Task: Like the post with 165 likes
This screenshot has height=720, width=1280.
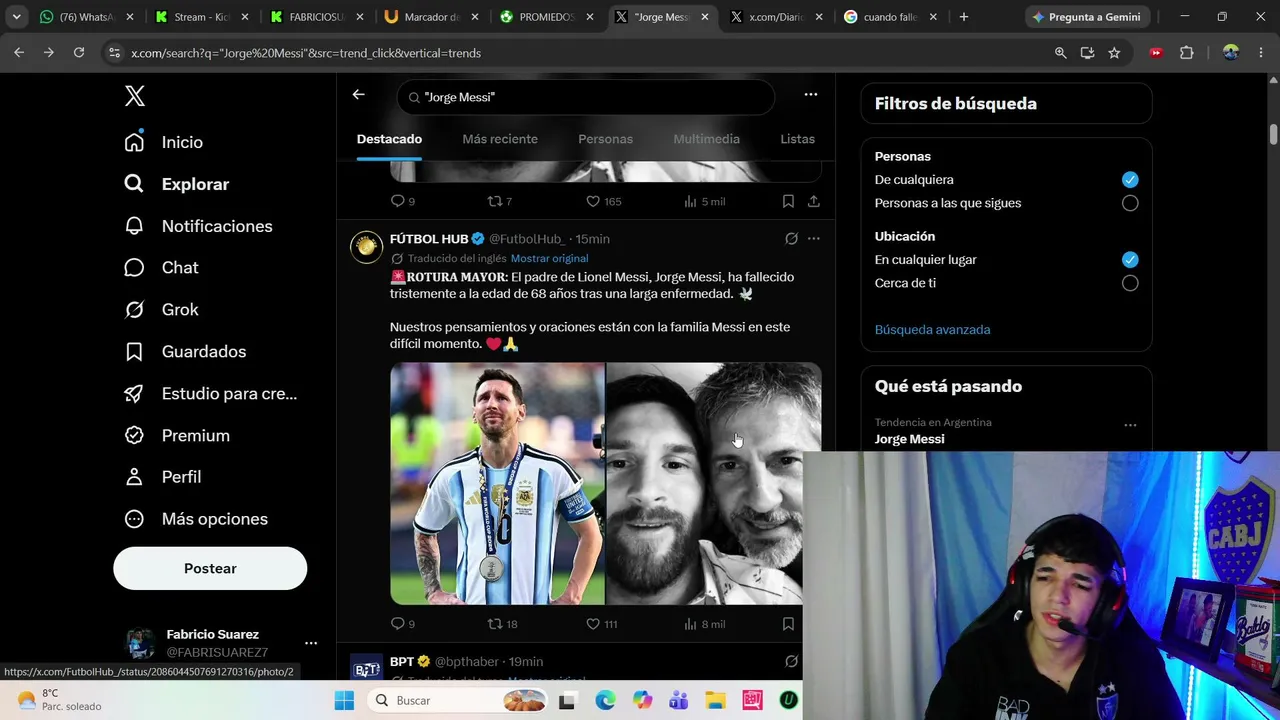Action: click(604, 202)
